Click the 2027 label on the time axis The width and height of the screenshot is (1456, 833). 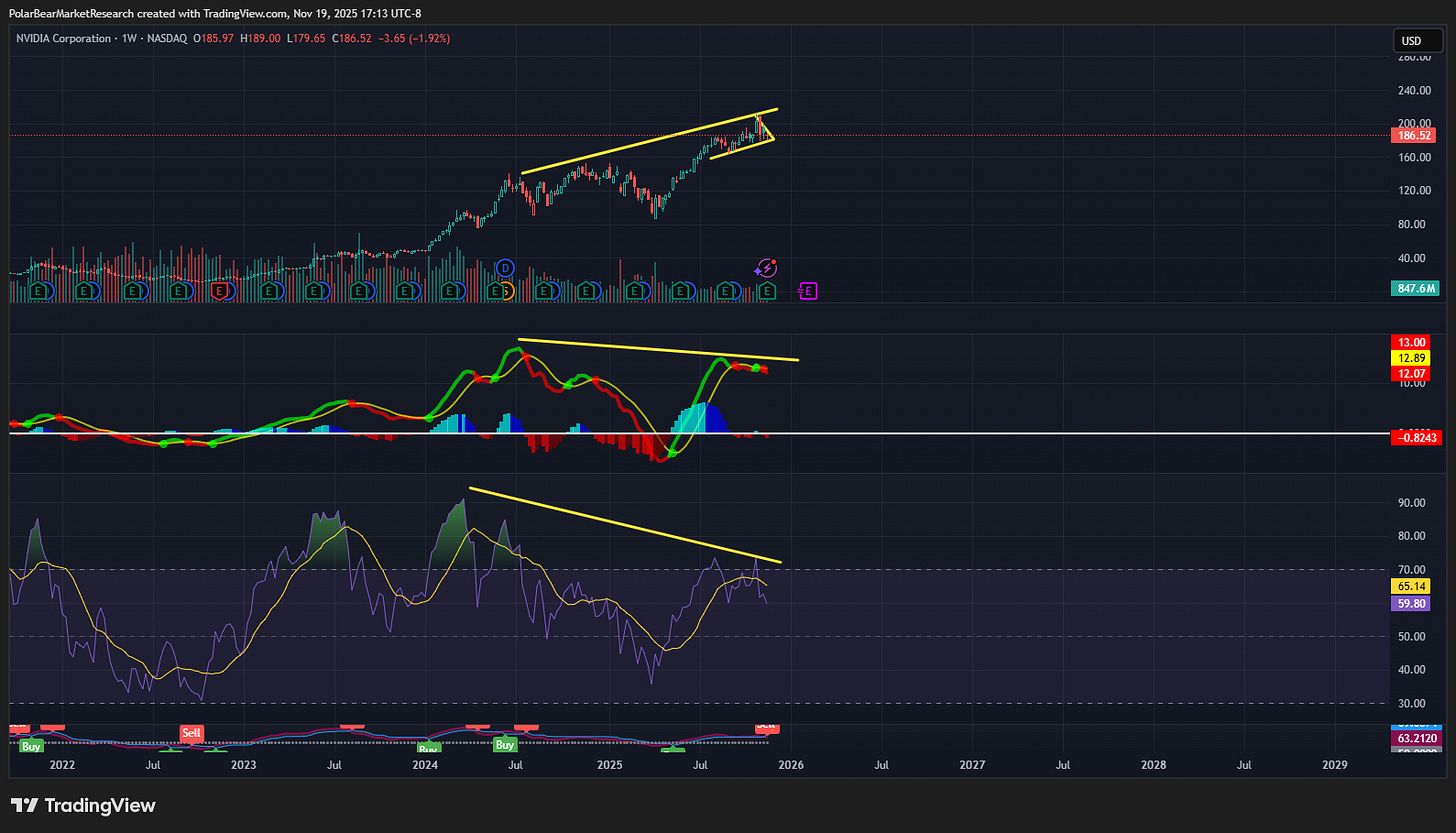coord(972,764)
